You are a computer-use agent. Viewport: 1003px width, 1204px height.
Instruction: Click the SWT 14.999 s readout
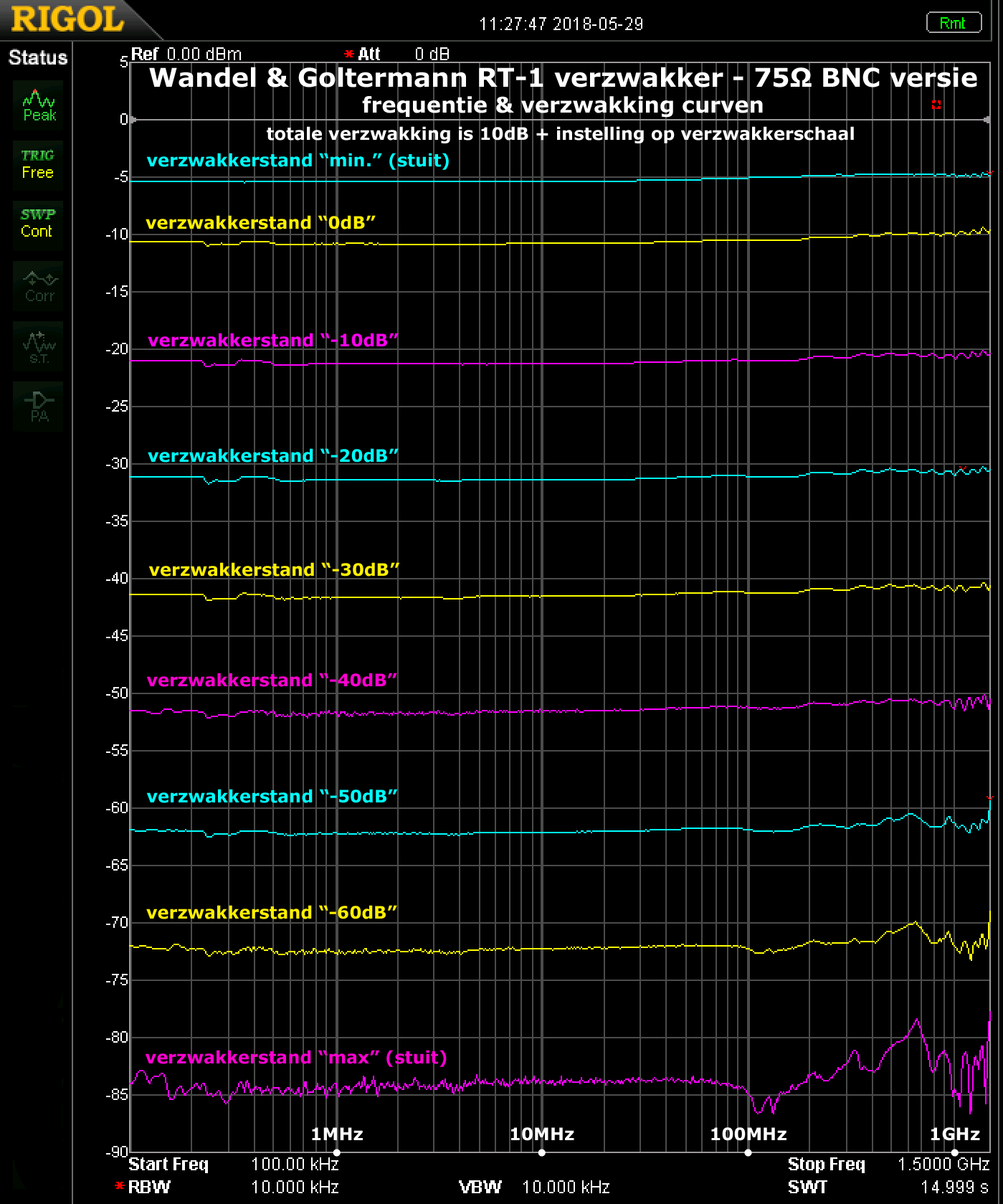coord(888,1187)
